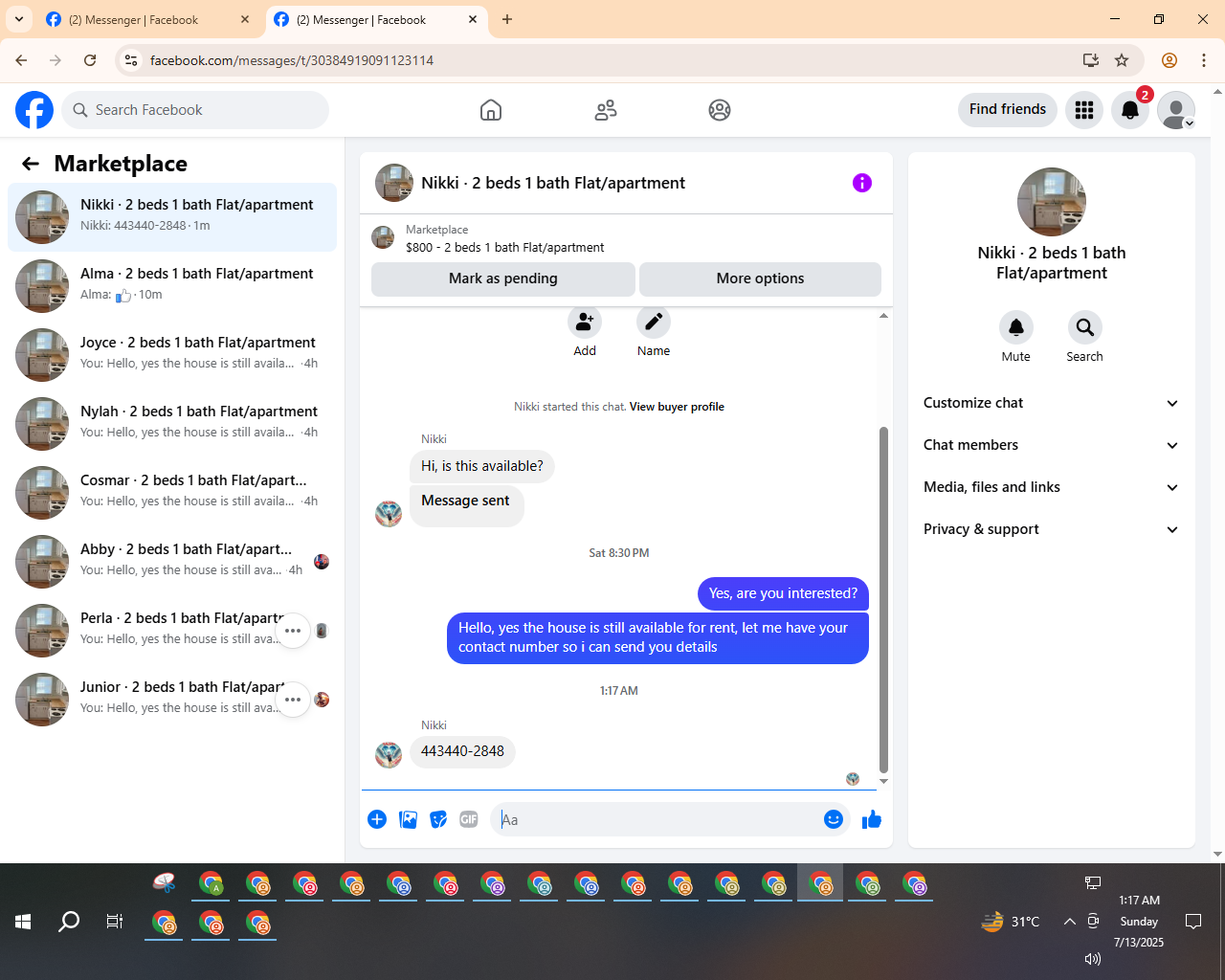Reload the page in the browser
The height and width of the screenshot is (980, 1225).
(x=90, y=60)
